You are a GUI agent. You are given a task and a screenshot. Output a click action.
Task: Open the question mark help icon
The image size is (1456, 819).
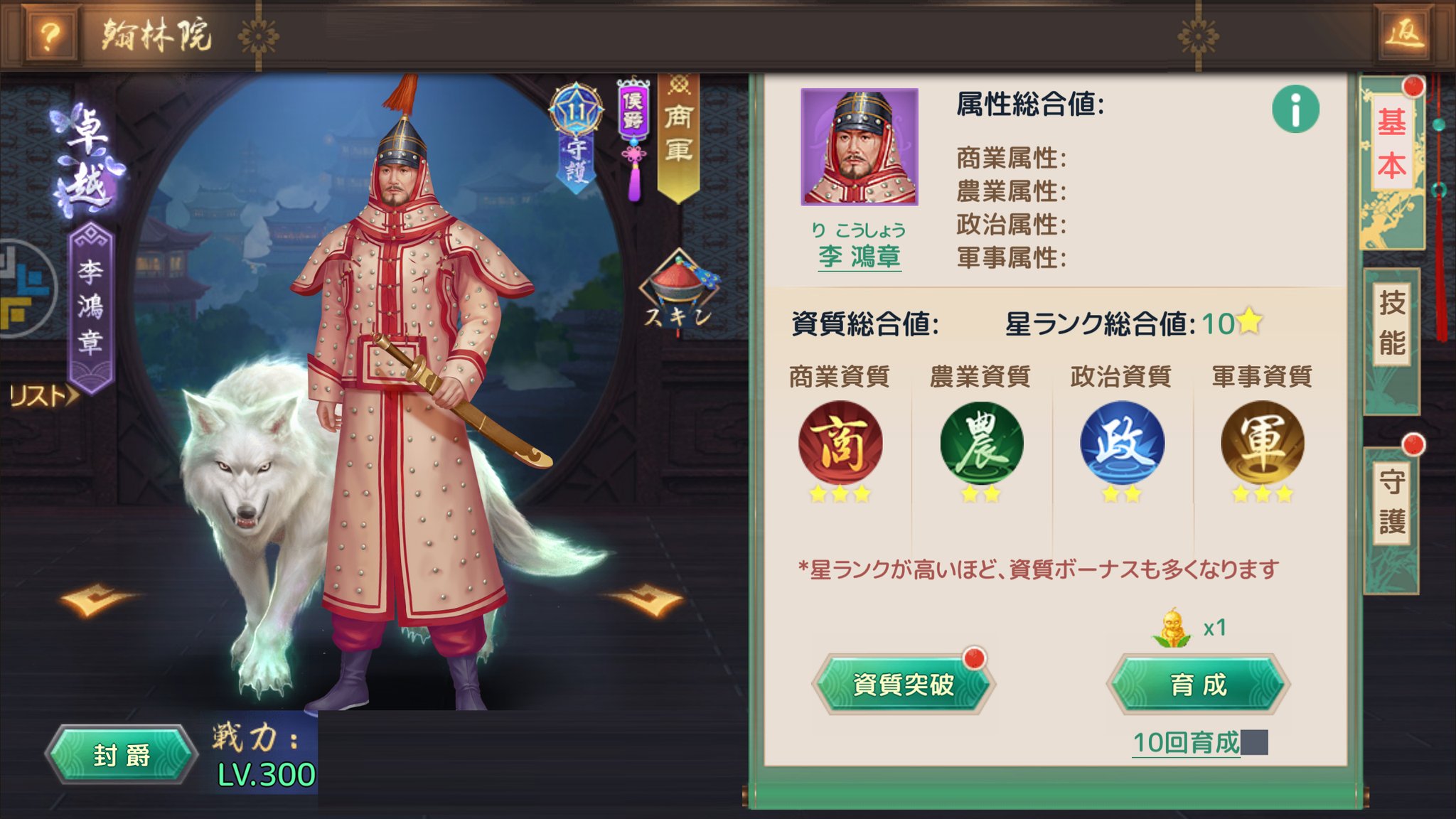(49, 36)
